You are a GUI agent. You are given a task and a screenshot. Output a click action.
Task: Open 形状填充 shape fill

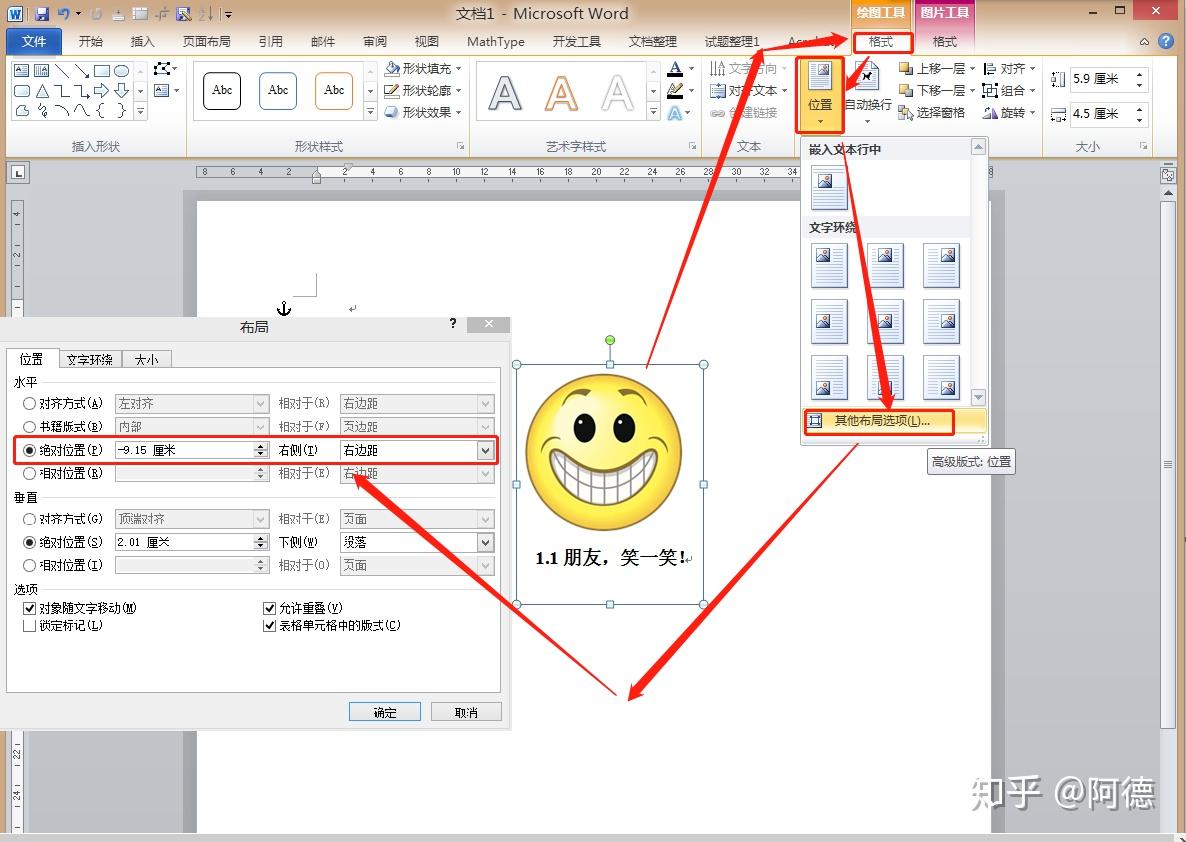(x=423, y=68)
